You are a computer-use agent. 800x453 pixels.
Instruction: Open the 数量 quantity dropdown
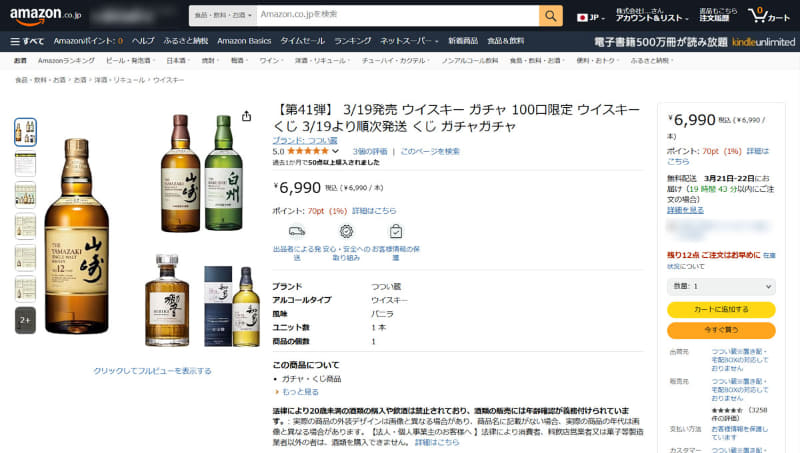tap(721, 287)
